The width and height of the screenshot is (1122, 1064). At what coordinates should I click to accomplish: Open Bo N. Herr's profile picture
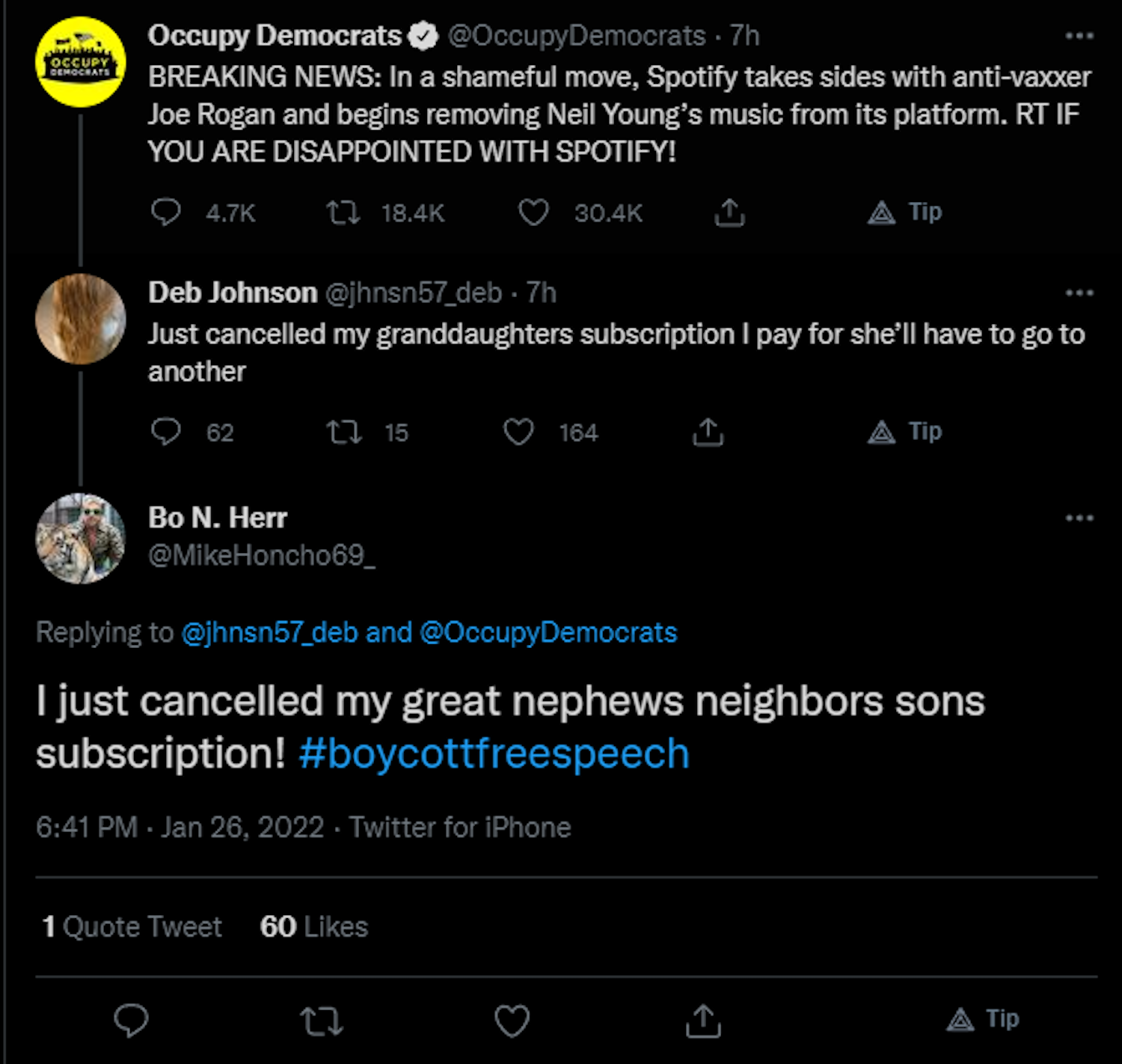81,539
